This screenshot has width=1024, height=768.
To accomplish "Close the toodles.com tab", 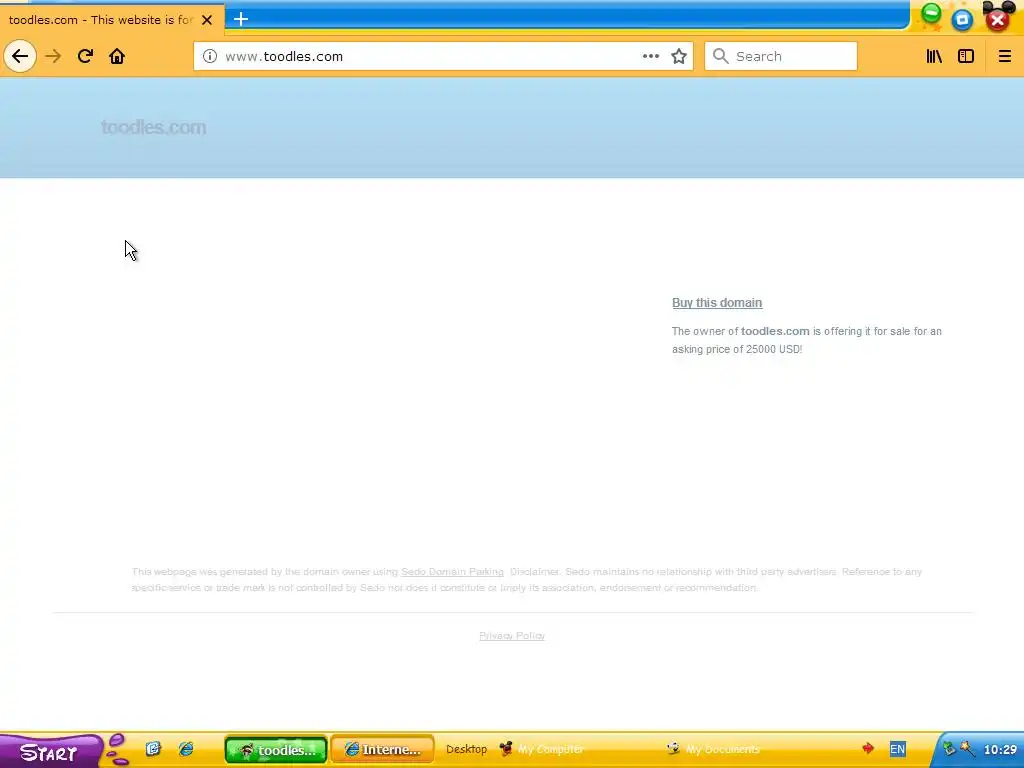I will (207, 20).
